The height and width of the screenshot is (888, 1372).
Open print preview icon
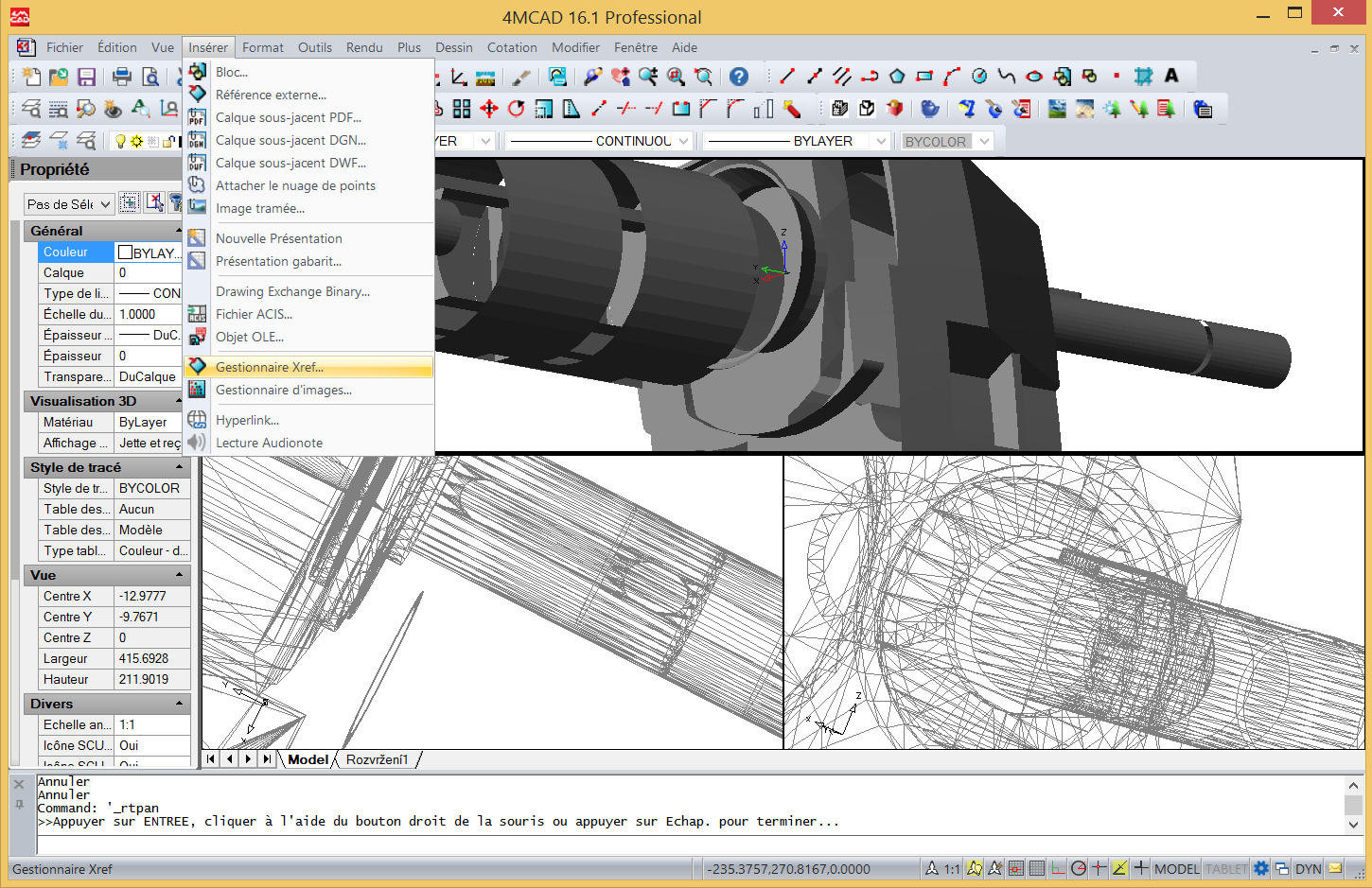[150, 77]
